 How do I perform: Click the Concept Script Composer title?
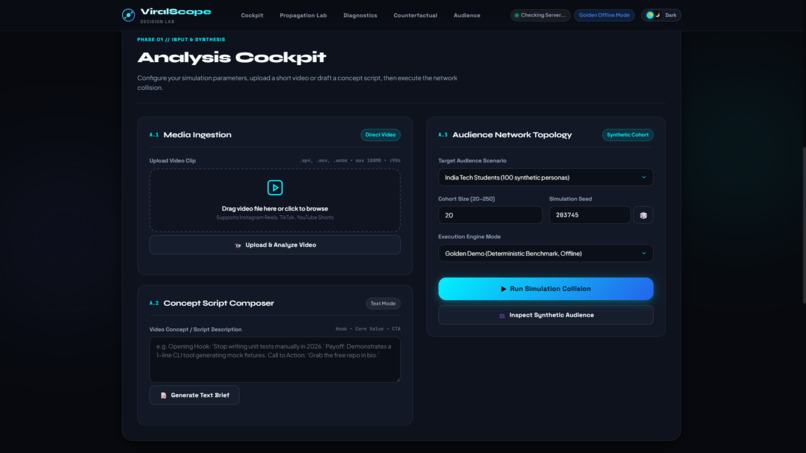[x=218, y=303]
